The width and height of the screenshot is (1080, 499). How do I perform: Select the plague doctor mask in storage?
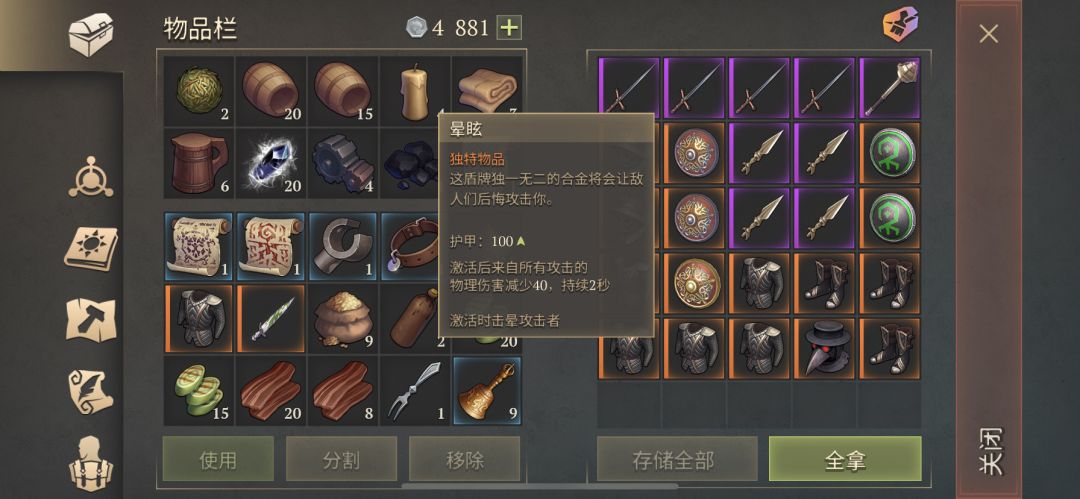(824, 348)
